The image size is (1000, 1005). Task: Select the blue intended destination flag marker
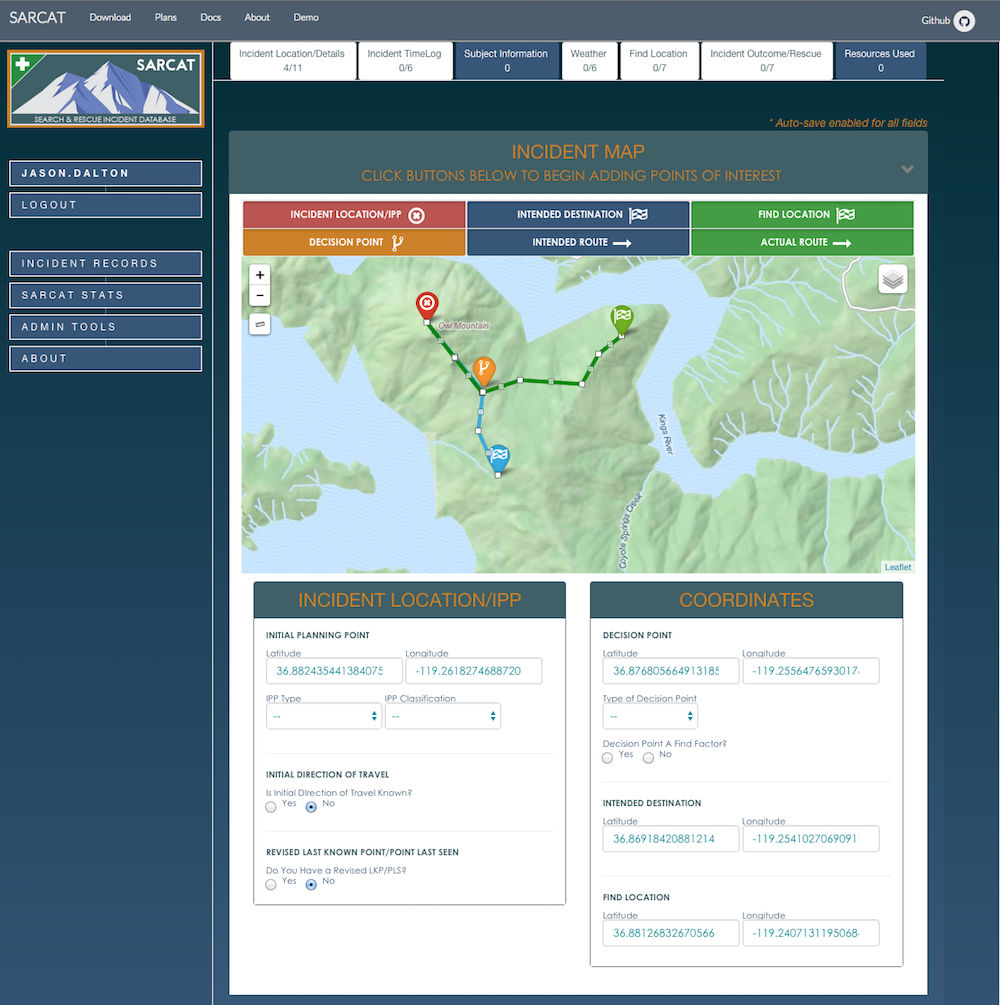tap(499, 459)
